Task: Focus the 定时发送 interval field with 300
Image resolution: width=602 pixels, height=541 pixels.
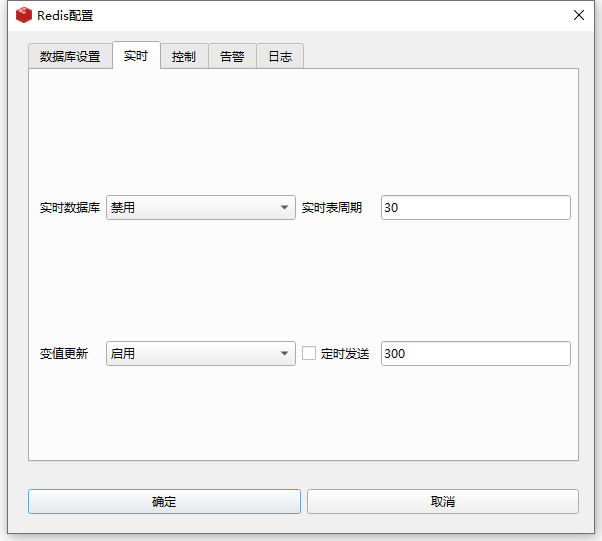Action: 476,354
